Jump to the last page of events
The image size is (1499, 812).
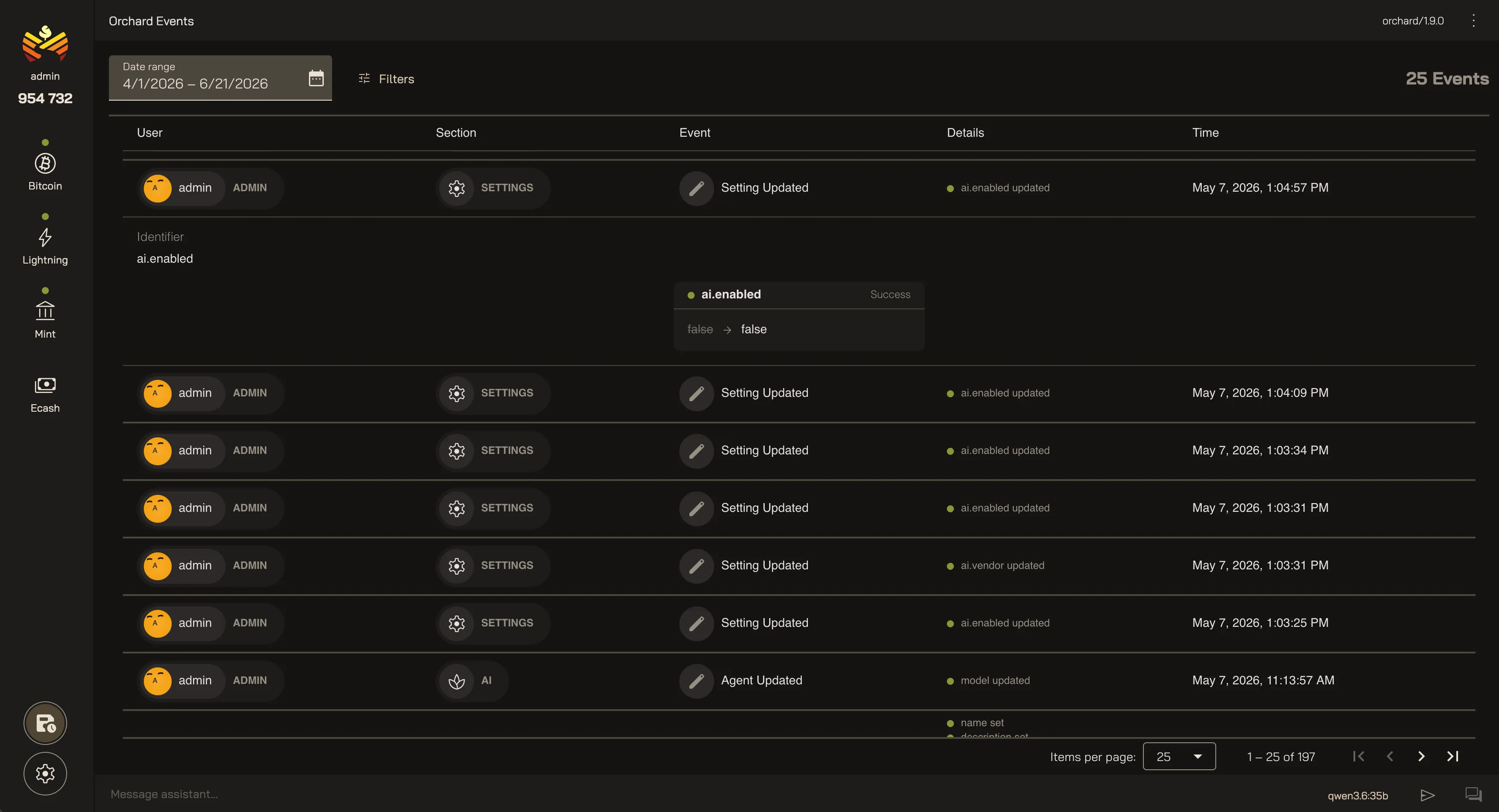pos(1453,756)
